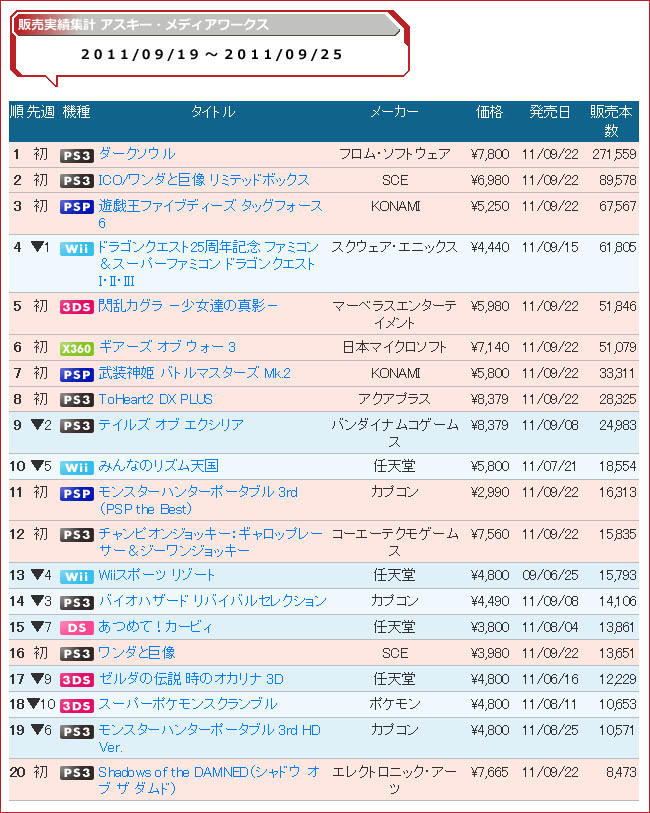
Task: Click the PS3 badge beside チャンピオンジョッキー
Action: (x=77, y=535)
